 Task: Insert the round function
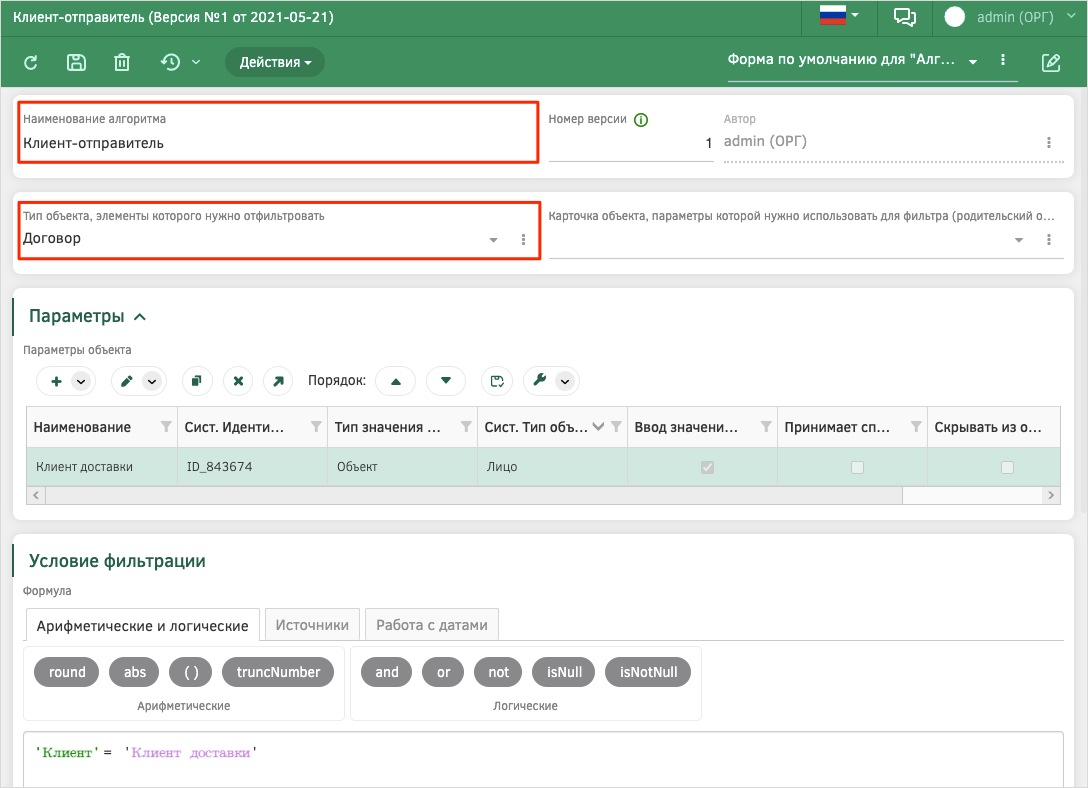[x=67, y=672]
